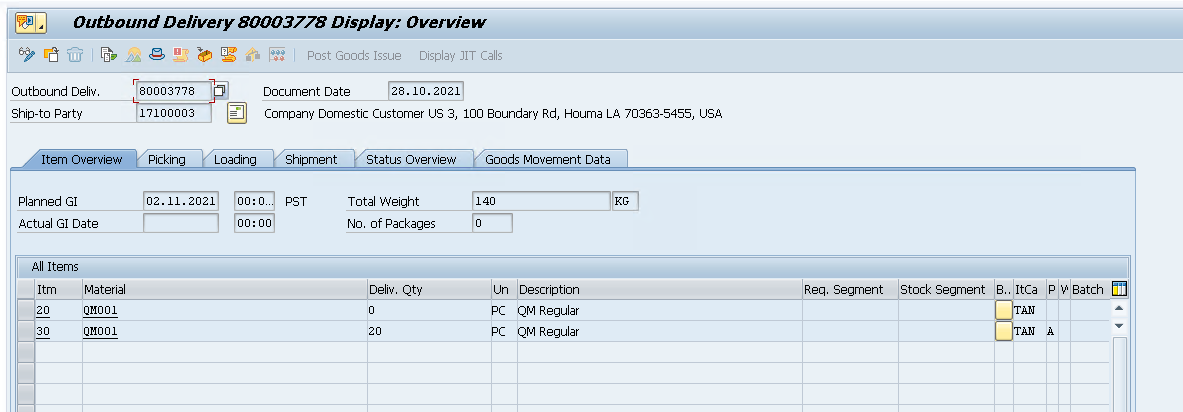The image size is (1183, 412).
Task: Switch to the Picking tab
Action: point(167,159)
